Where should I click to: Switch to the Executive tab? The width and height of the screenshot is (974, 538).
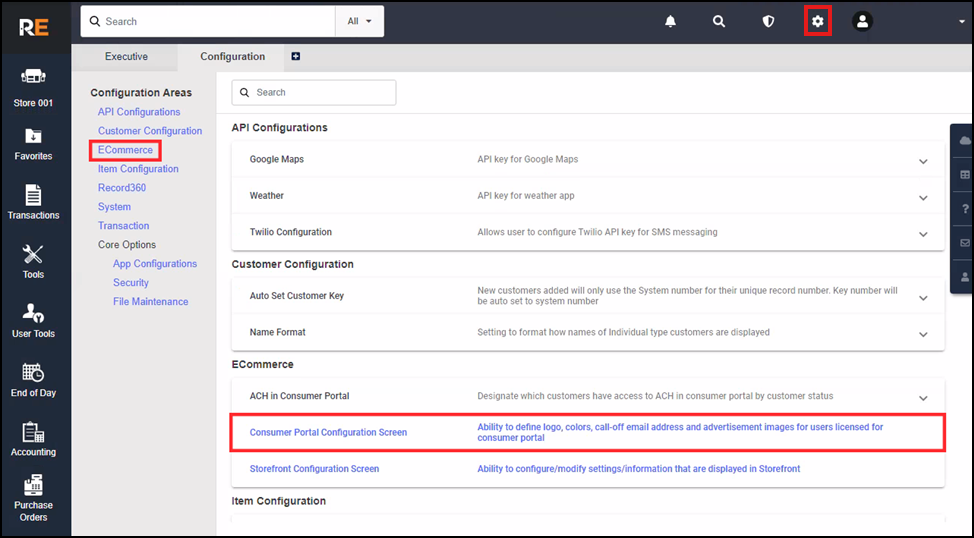(x=126, y=57)
